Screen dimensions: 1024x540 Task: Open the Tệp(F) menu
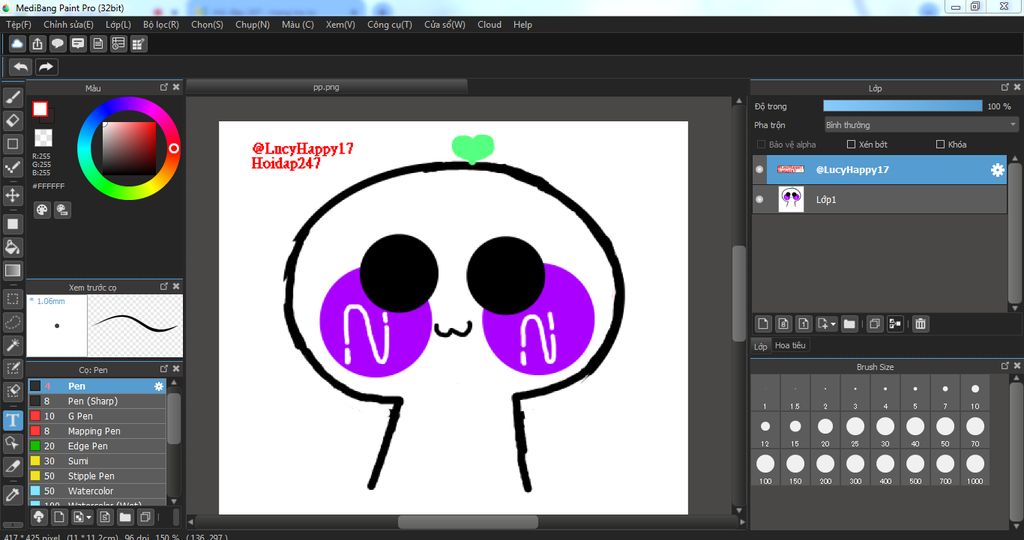(x=18, y=24)
